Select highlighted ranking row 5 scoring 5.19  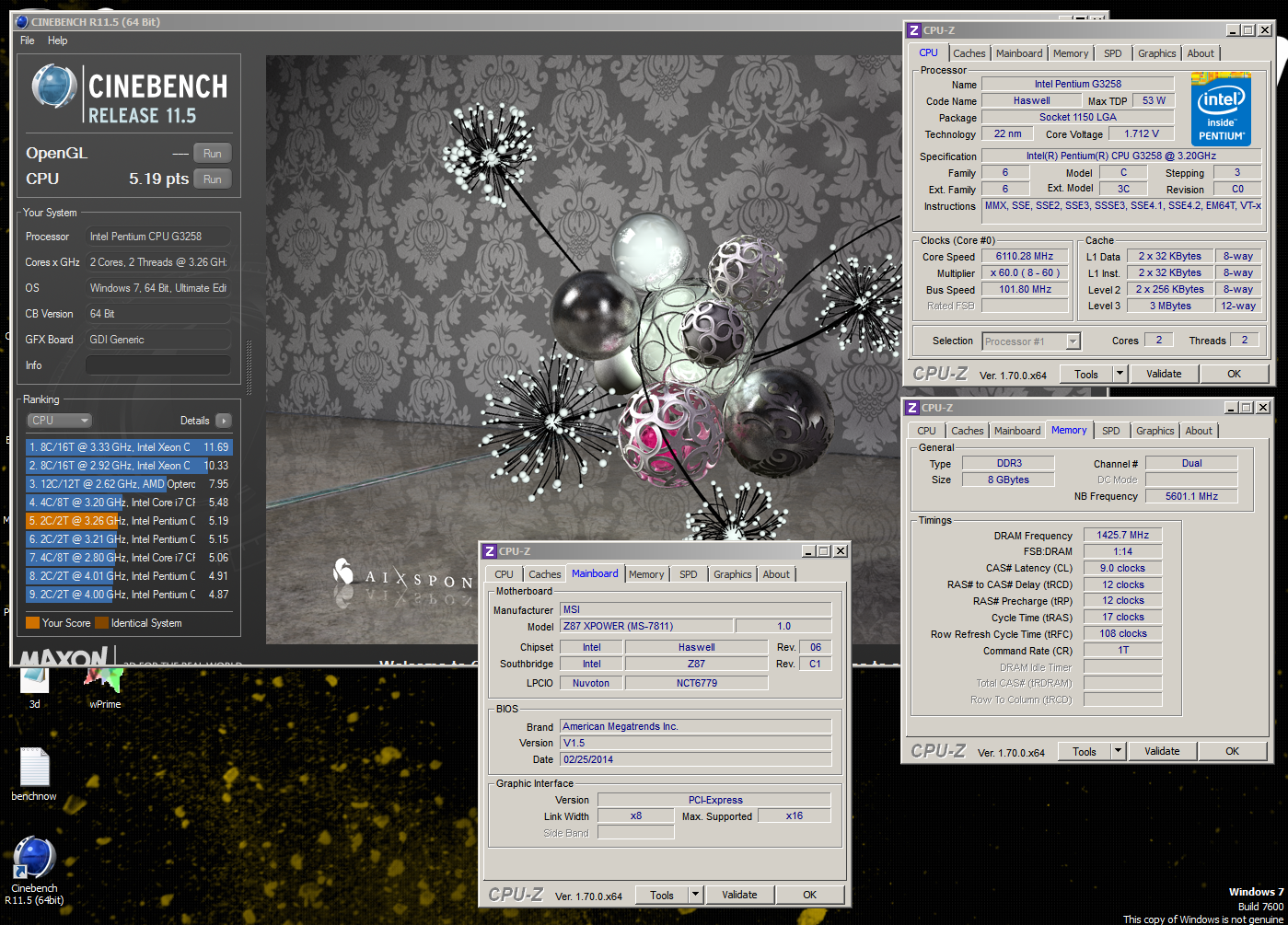(x=129, y=521)
